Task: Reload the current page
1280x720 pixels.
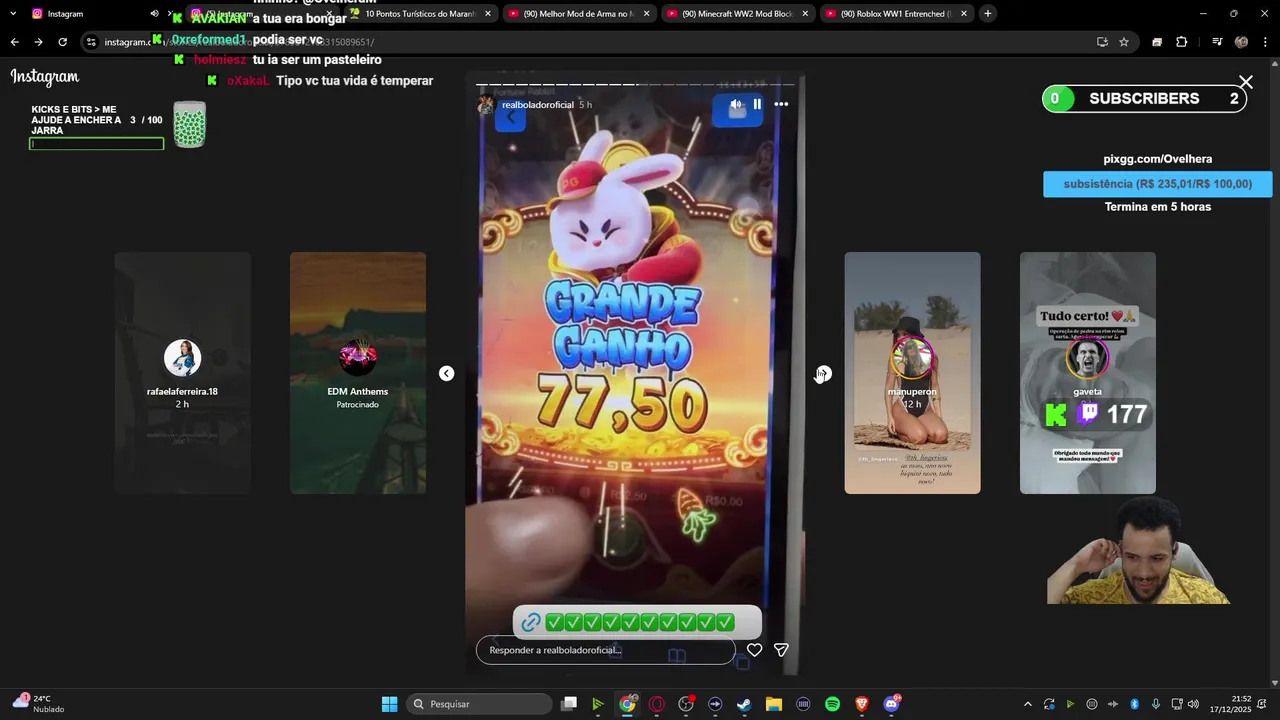Action: coord(62,42)
